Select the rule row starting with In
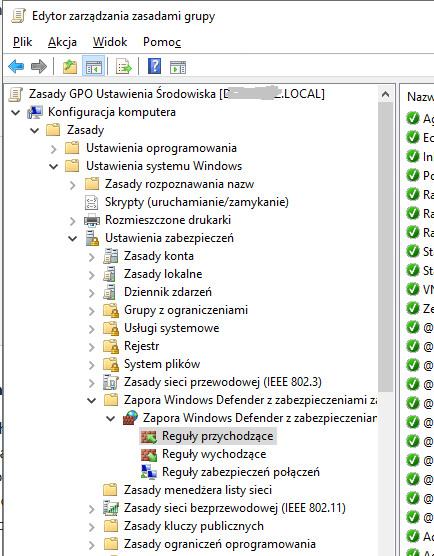Image resolution: width=434 pixels, height=556 pixels. (x=420, y=156)
